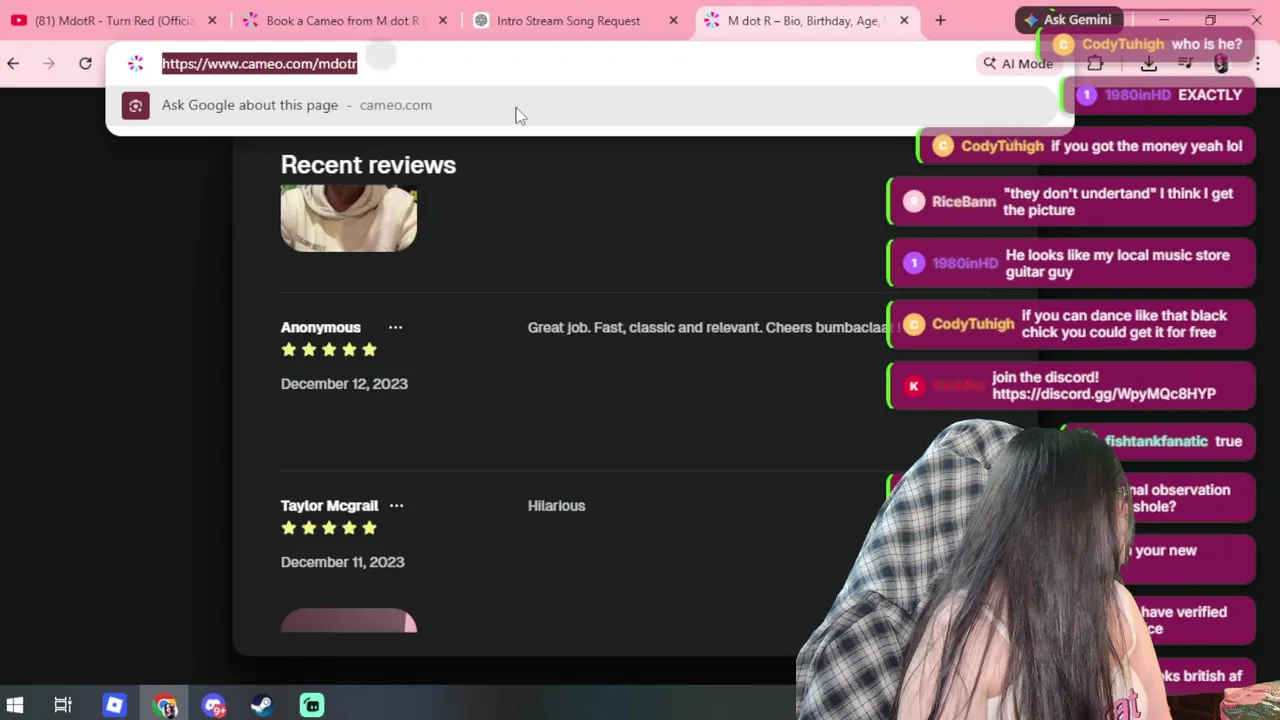Screen dimensions: 1280x720
Task: Switch to the MdotR Turn Red YouTube tab
Action: (113, 20)
